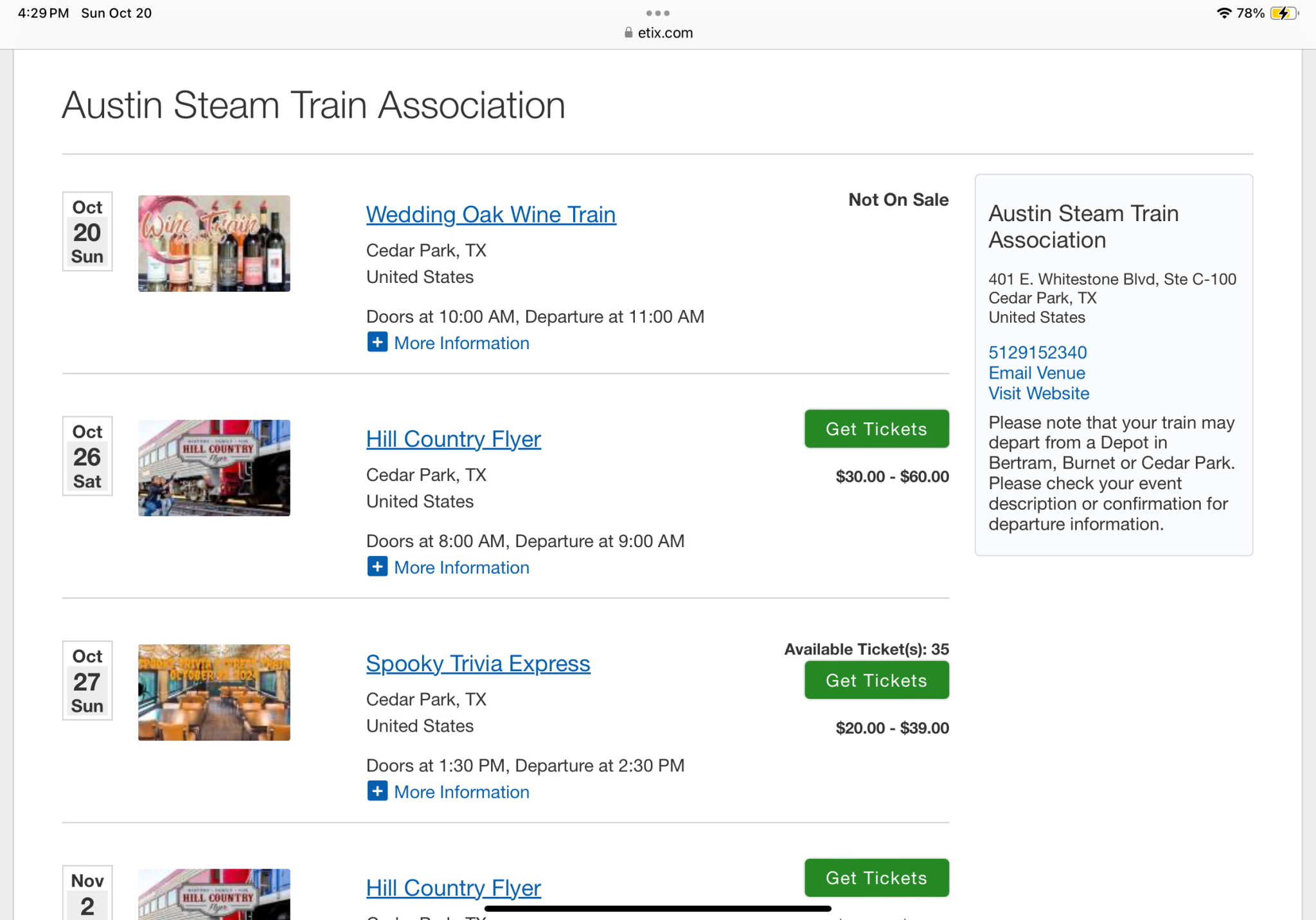Select Doors at 10:00 AM departure text
1316x920 pixels.
click(x=535, y=316)
